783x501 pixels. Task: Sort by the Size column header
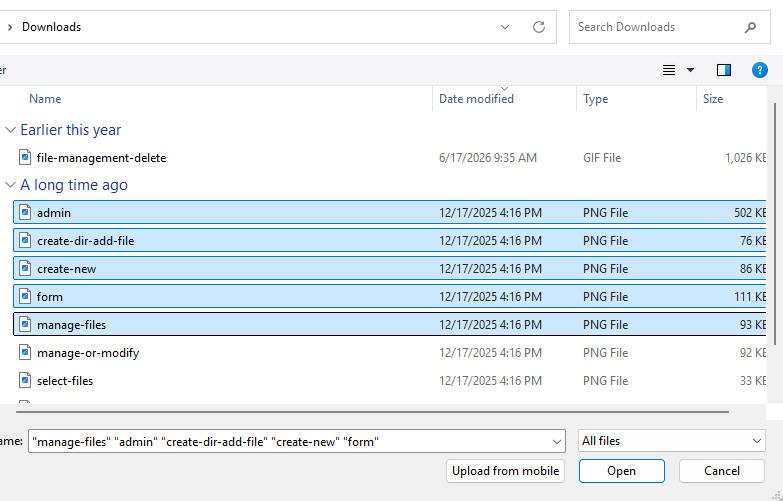[713, 99]
